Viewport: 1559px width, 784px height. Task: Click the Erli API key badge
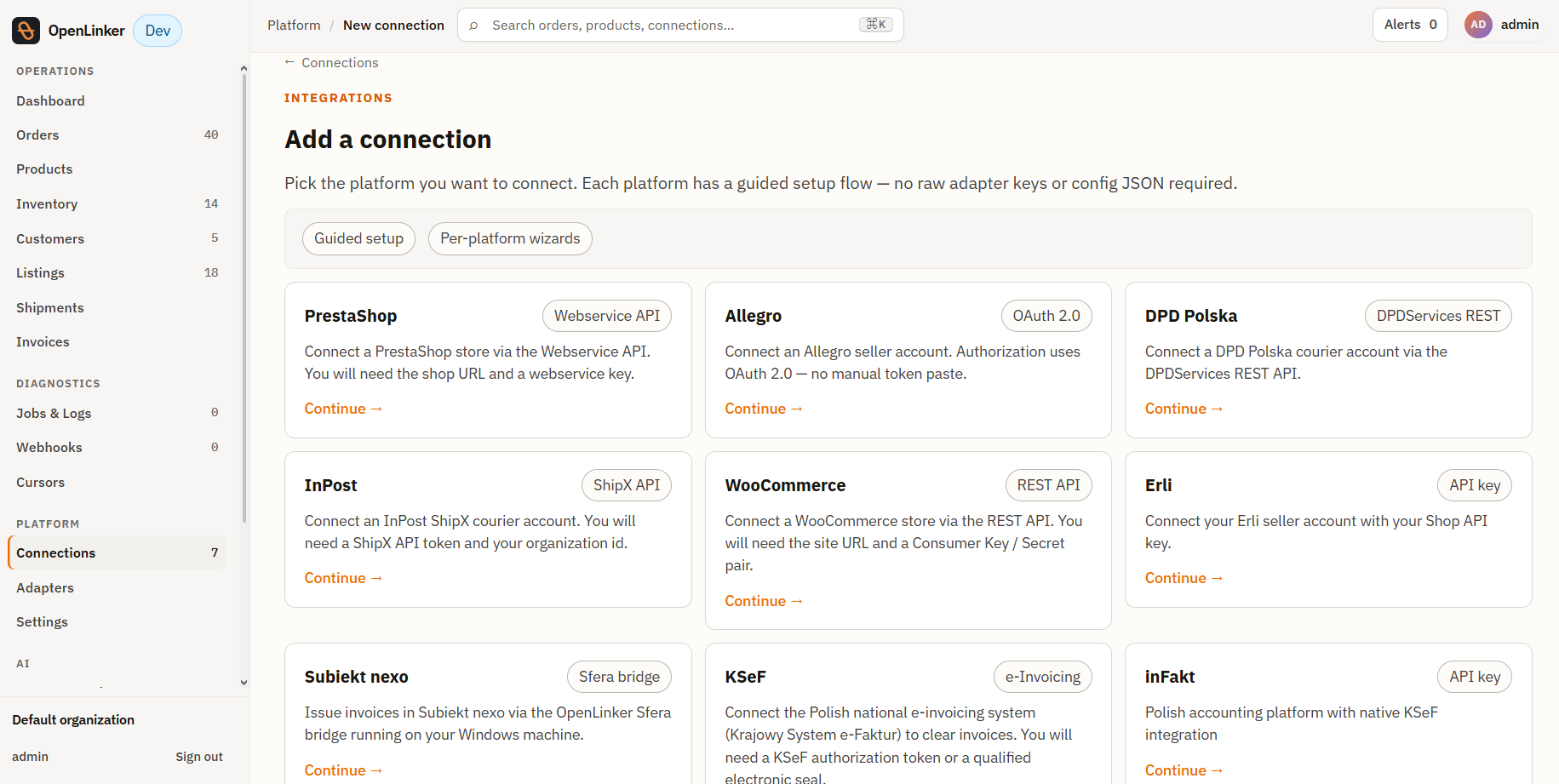coord(1475,485)
